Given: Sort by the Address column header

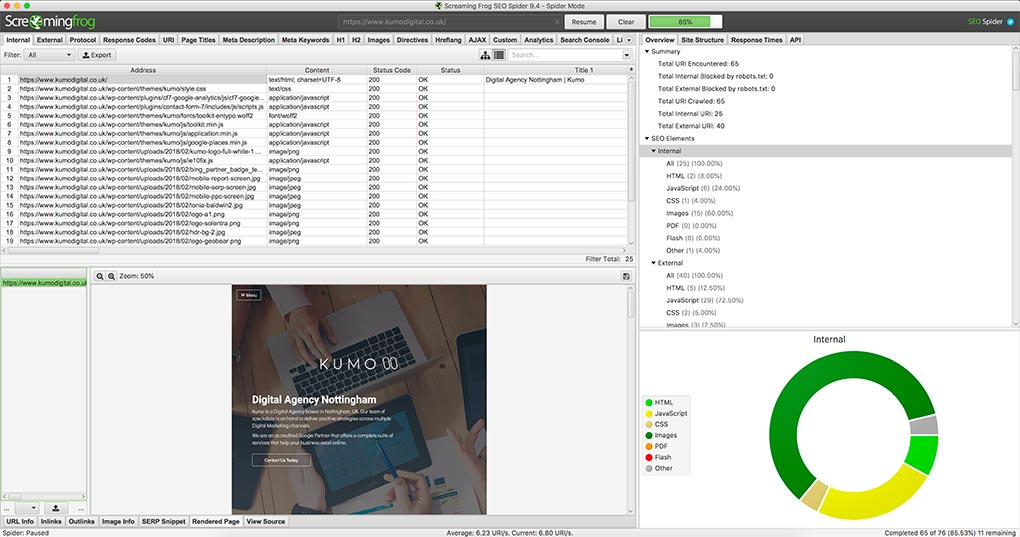Looking at the screenshot, I should point(142,70).
